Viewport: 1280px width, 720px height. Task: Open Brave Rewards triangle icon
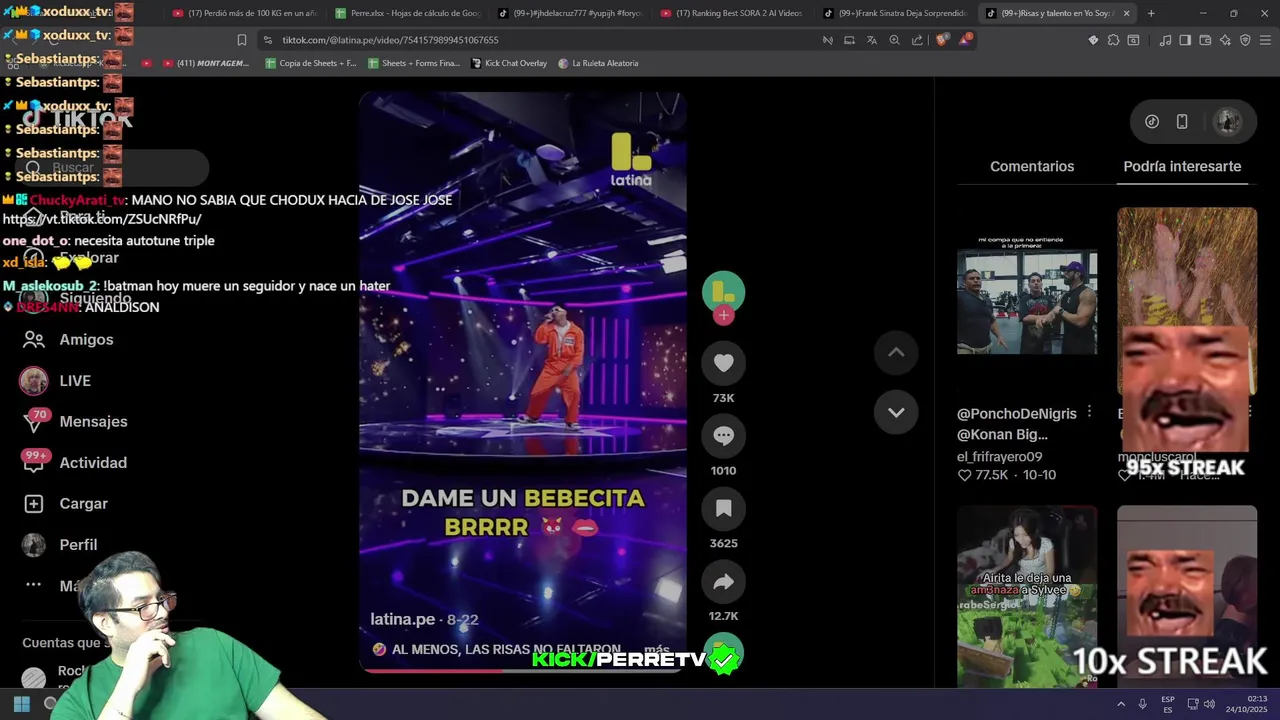[x=965, y=40]
